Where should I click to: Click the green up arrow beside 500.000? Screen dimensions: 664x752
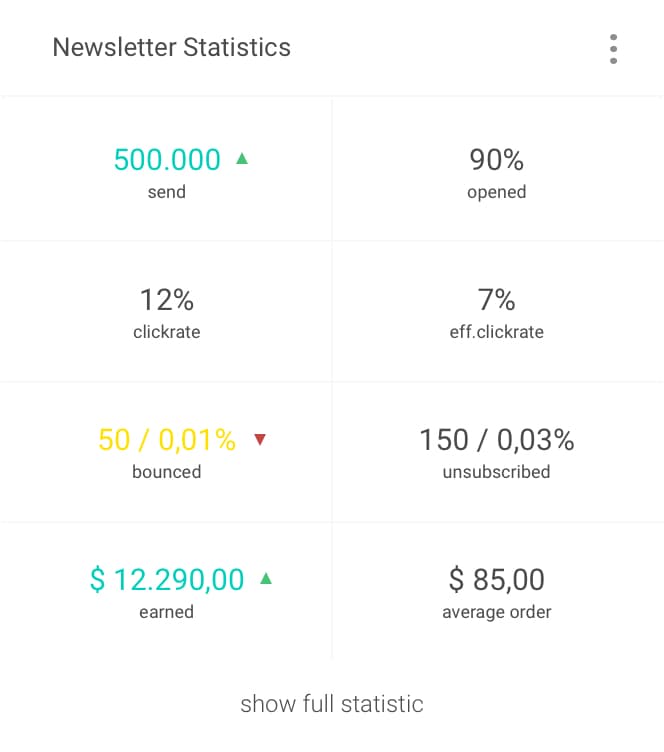242,158
